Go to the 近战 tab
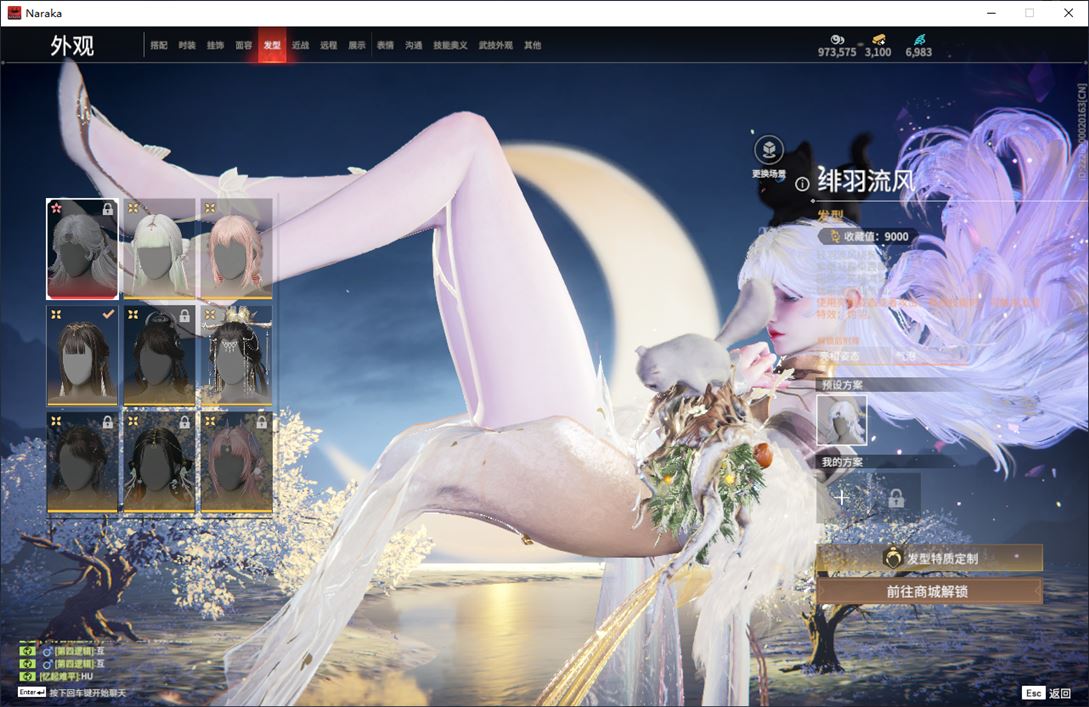The width and height of the screenshot is (1089, 707). (301, 45)
